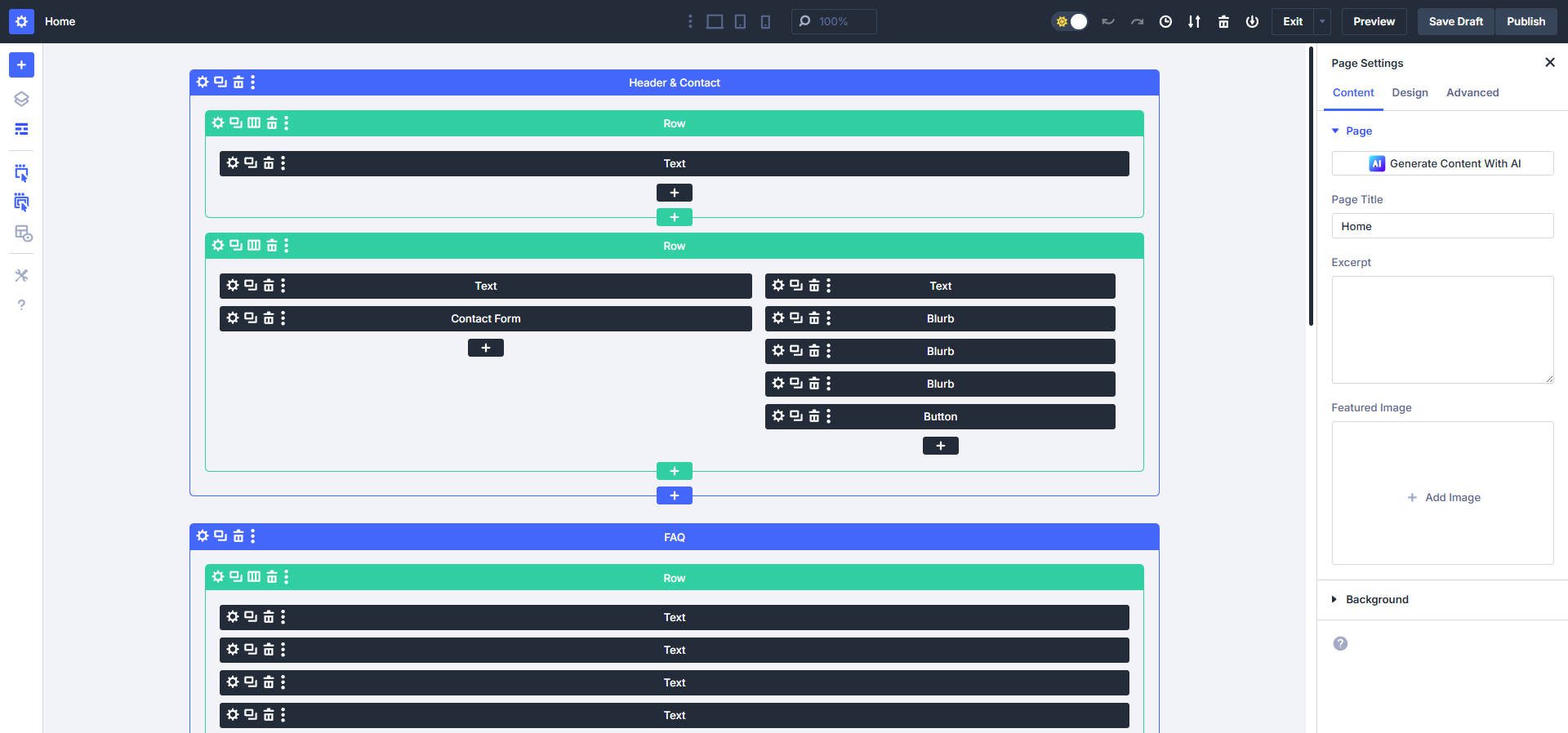Open the editing history clock icon
Screen dimensions: 1568x733
[x=1165, y=21]
